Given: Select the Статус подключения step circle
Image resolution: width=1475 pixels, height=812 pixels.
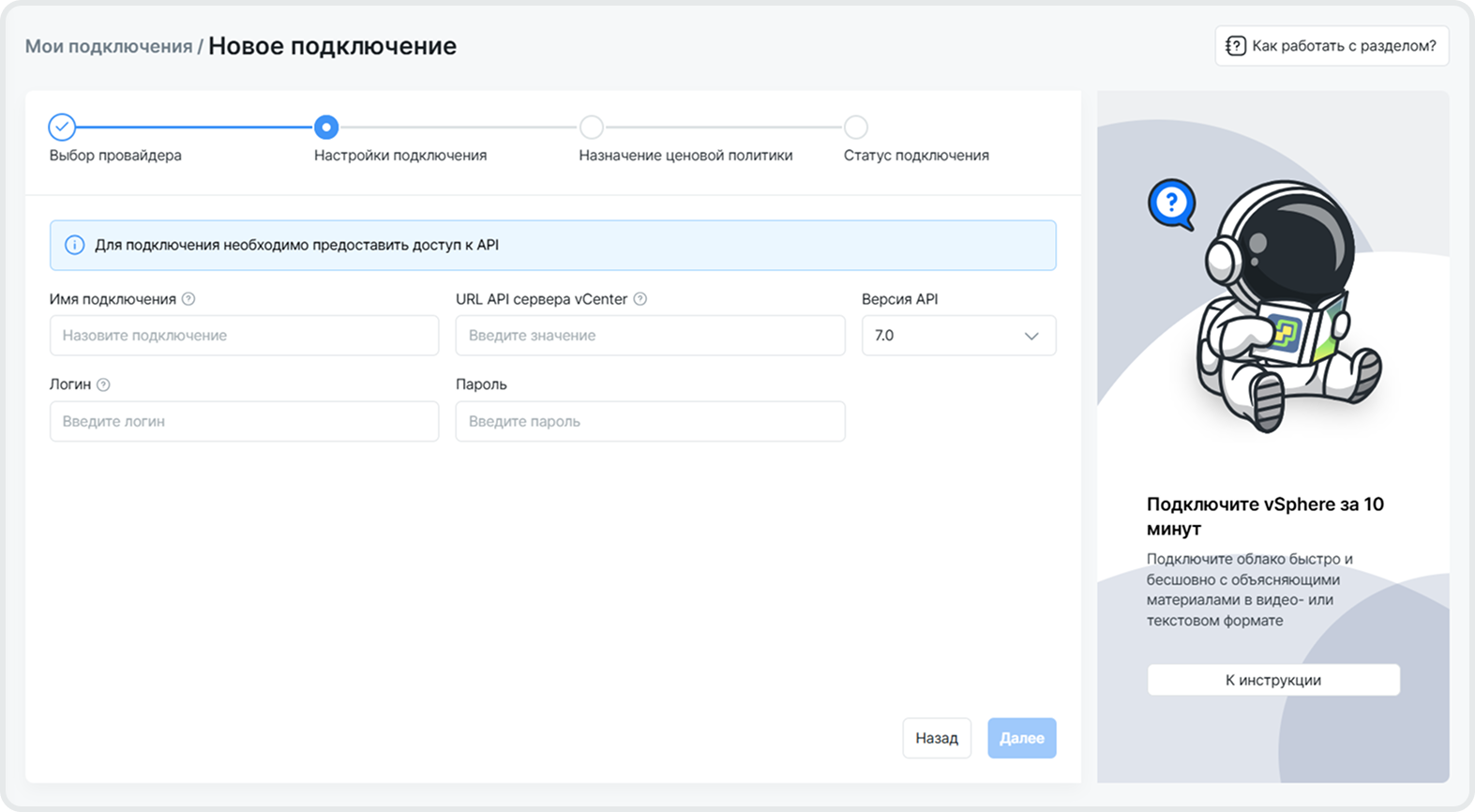Looking at the screenshot, I should point(855,127).
